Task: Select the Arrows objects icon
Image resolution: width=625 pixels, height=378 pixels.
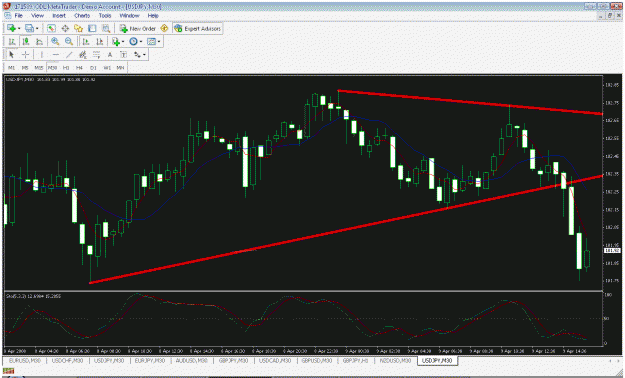Action: [137, 55]
